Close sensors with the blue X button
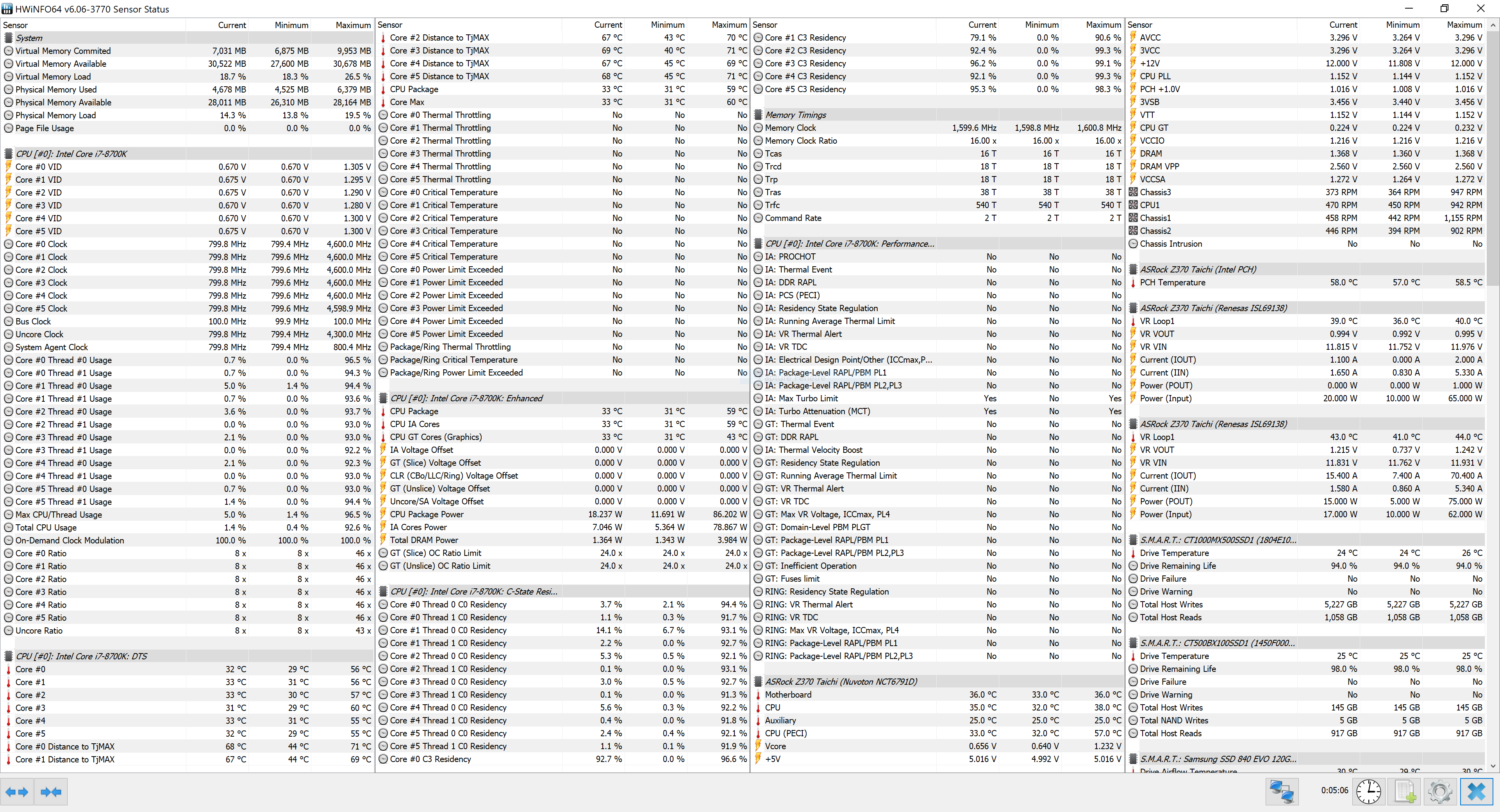 pos(1476,792)
